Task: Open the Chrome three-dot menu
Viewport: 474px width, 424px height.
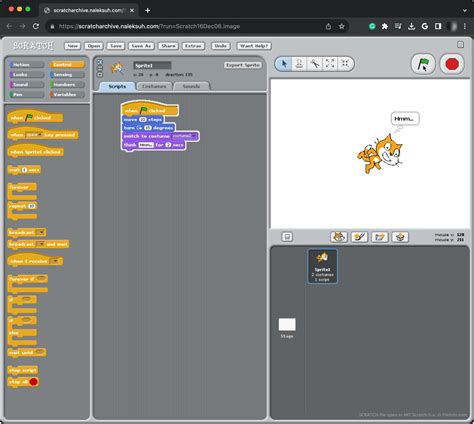Action: pos(465,26)
